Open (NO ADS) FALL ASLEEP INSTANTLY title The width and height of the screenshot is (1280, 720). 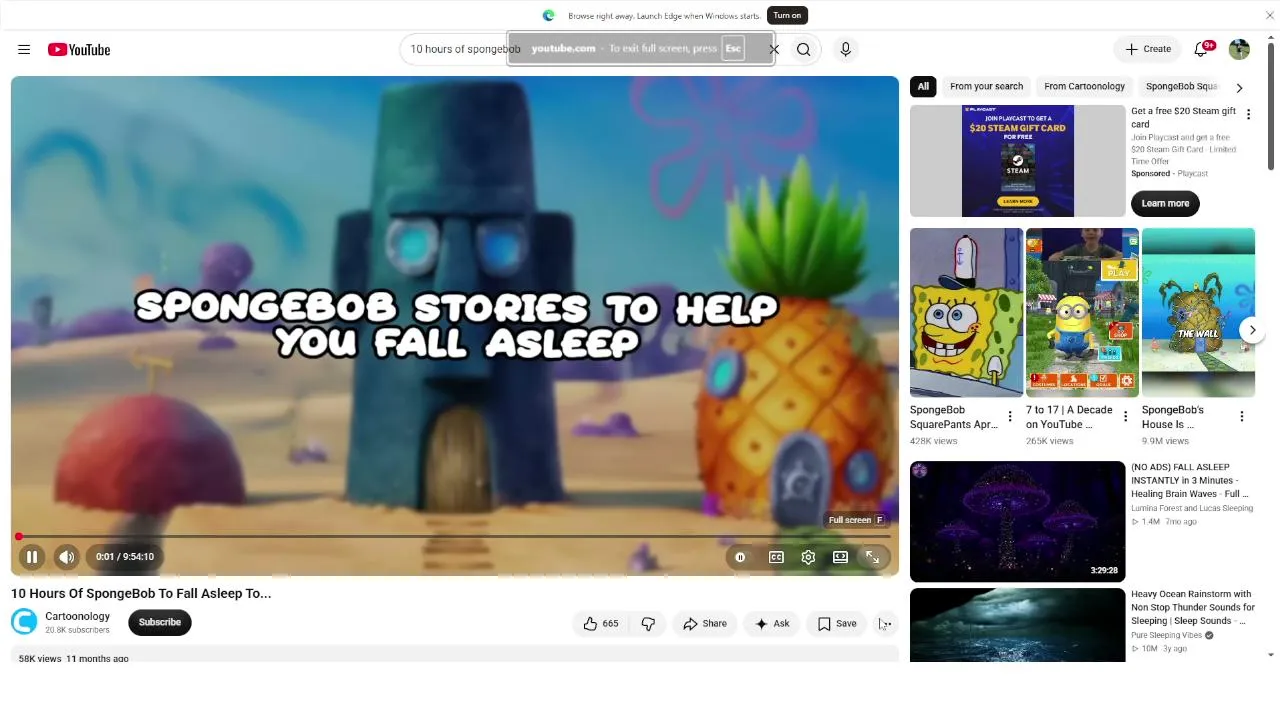click(x=1190, y=480)
